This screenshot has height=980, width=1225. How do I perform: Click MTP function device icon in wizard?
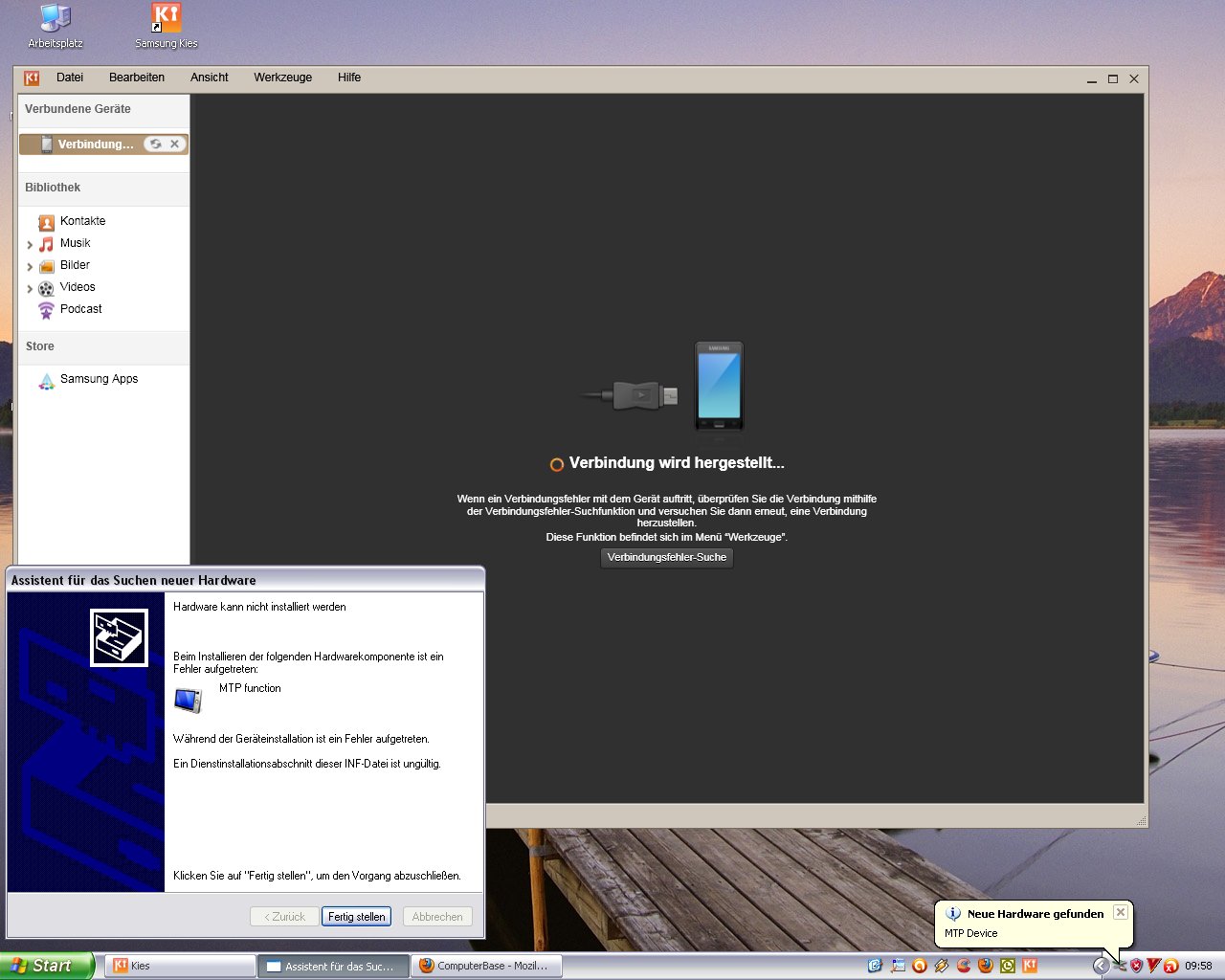[189, 700]
